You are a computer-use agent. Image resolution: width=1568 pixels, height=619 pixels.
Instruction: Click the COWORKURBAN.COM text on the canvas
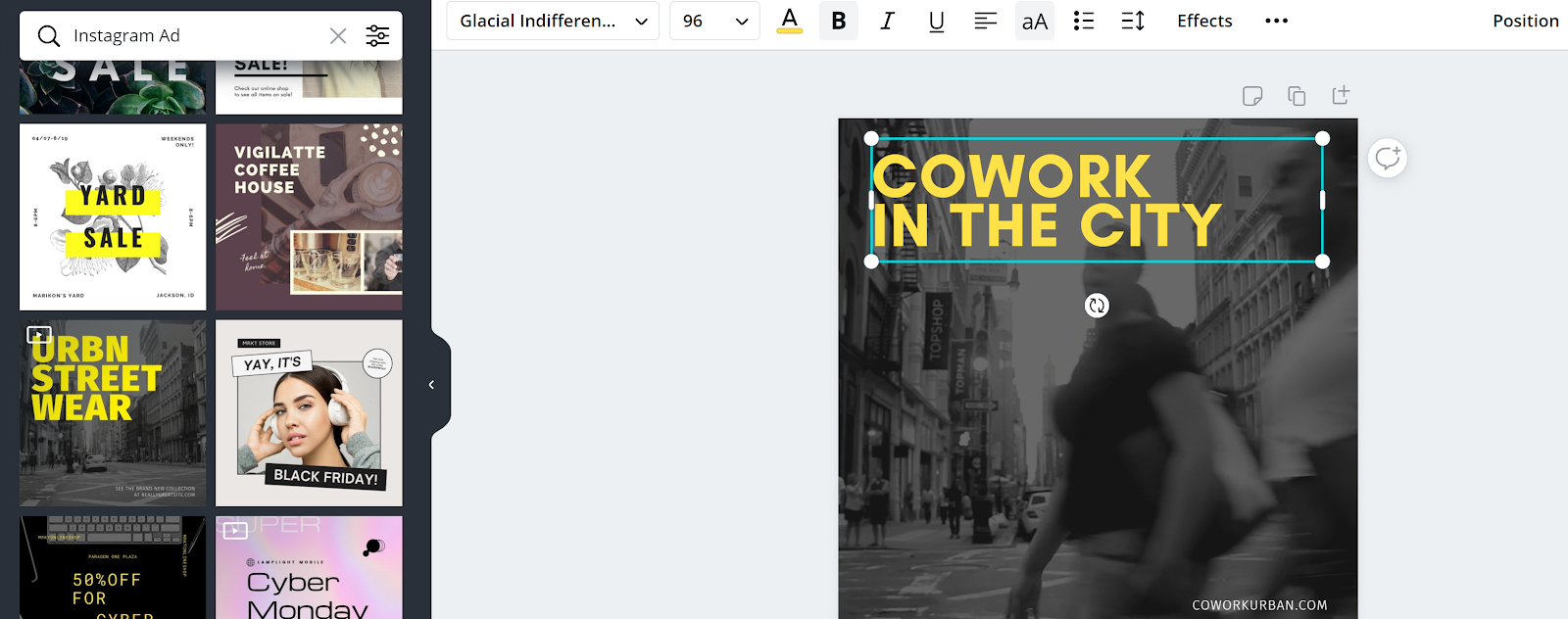tap(1259, 605)
